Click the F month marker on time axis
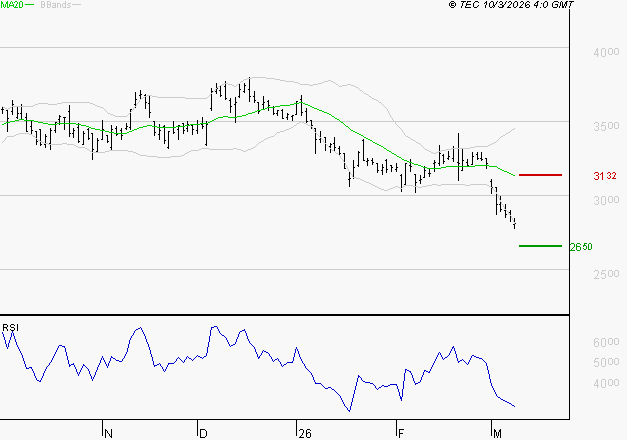 (x=402, y=432)
